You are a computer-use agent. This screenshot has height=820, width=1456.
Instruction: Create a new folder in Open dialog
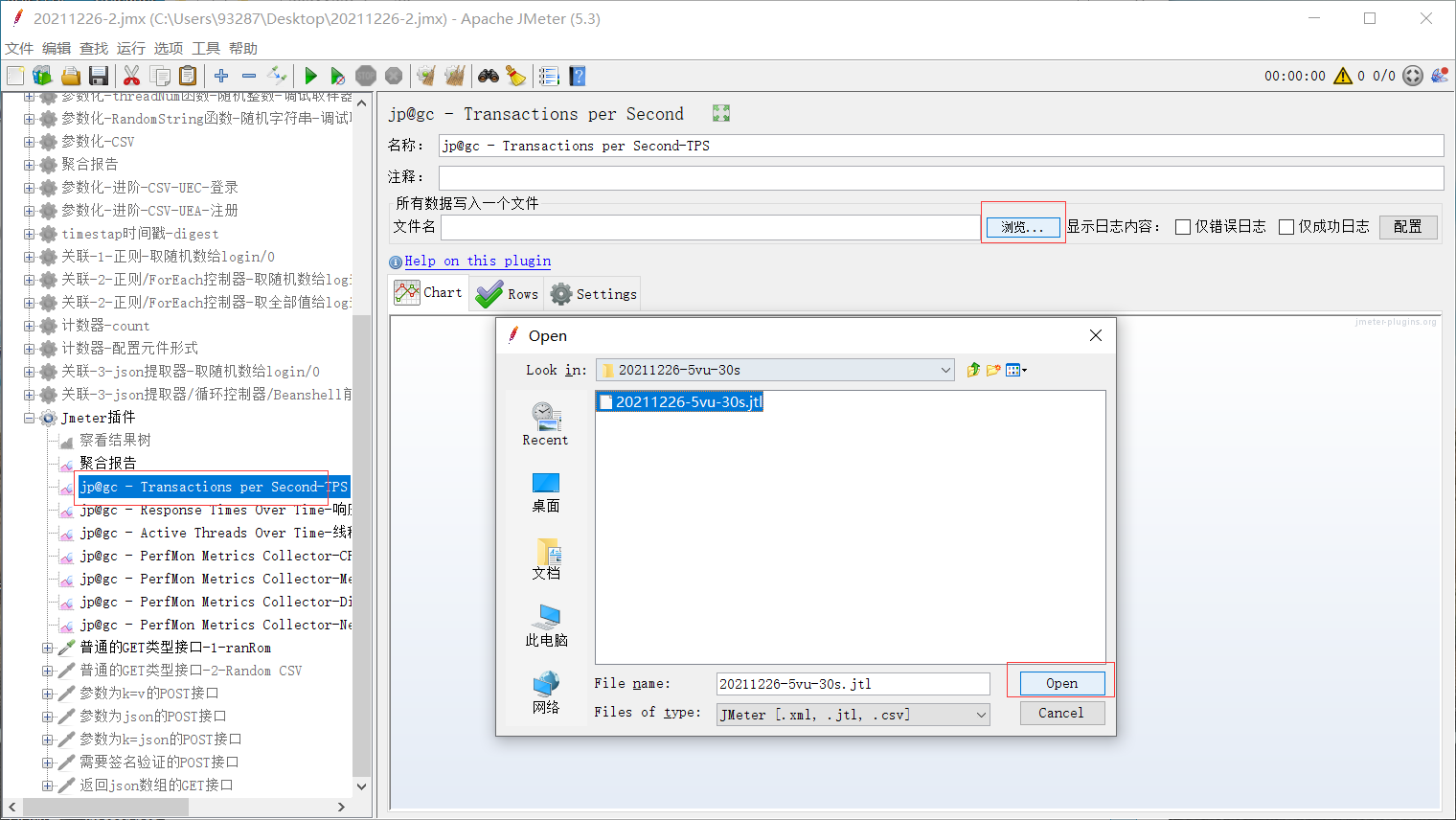pos(993,370)
